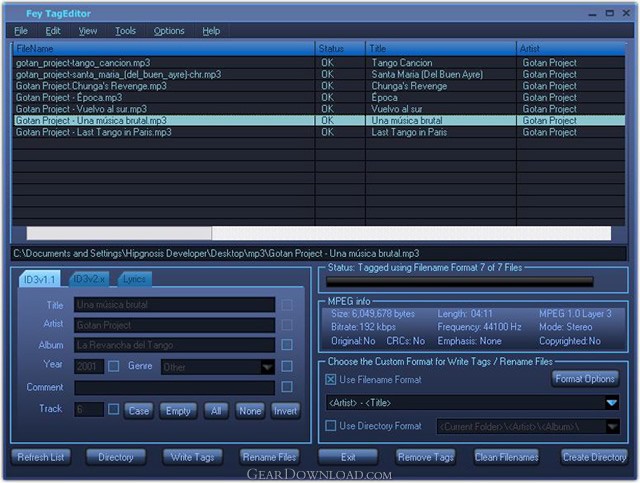Click the Refresh List button
Image resolution: width=640 pixels, height=483 pixels.
(41, 457)
